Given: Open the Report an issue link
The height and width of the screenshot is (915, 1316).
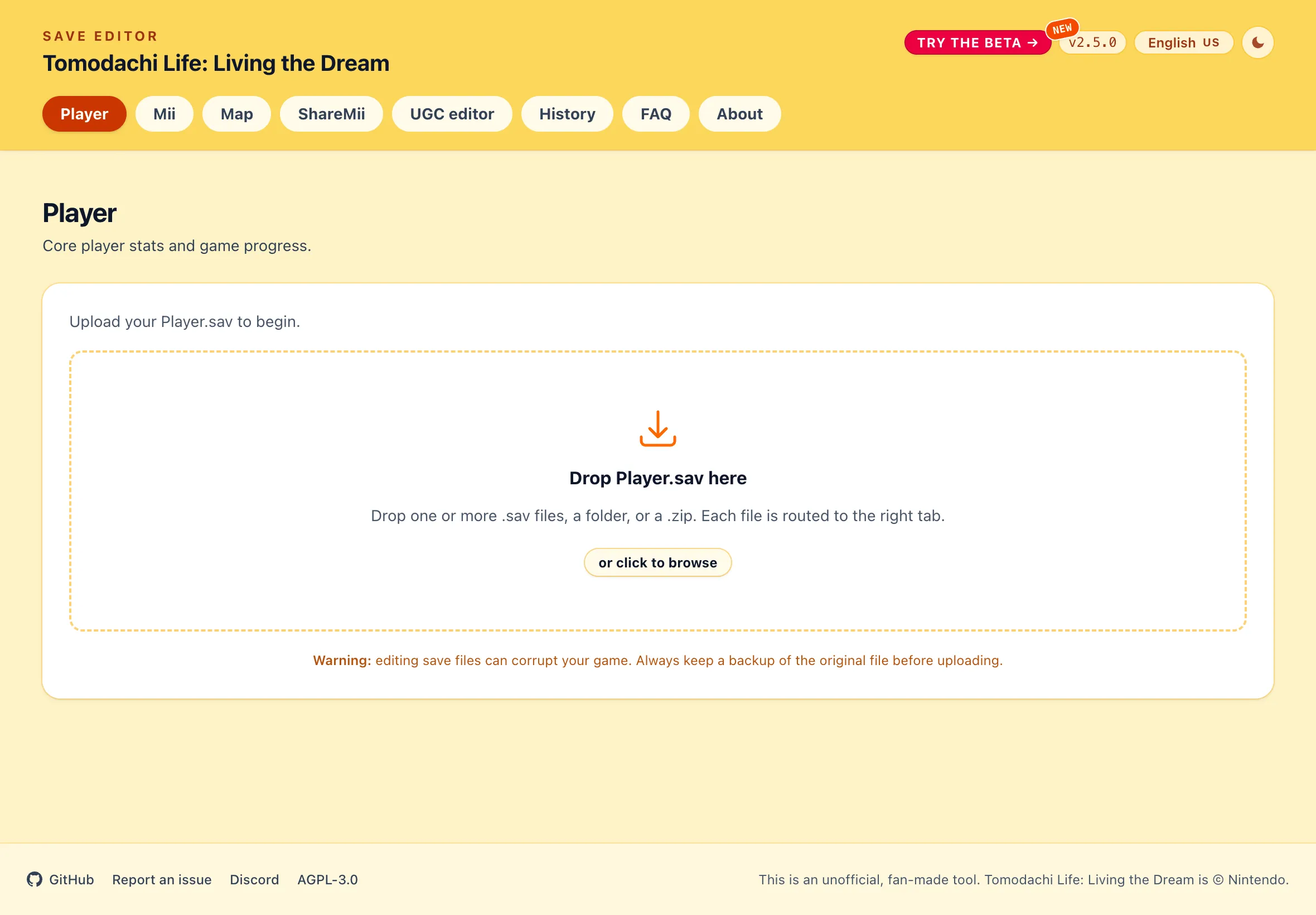Looking at the screenshot, I should (x=162, y=879).
